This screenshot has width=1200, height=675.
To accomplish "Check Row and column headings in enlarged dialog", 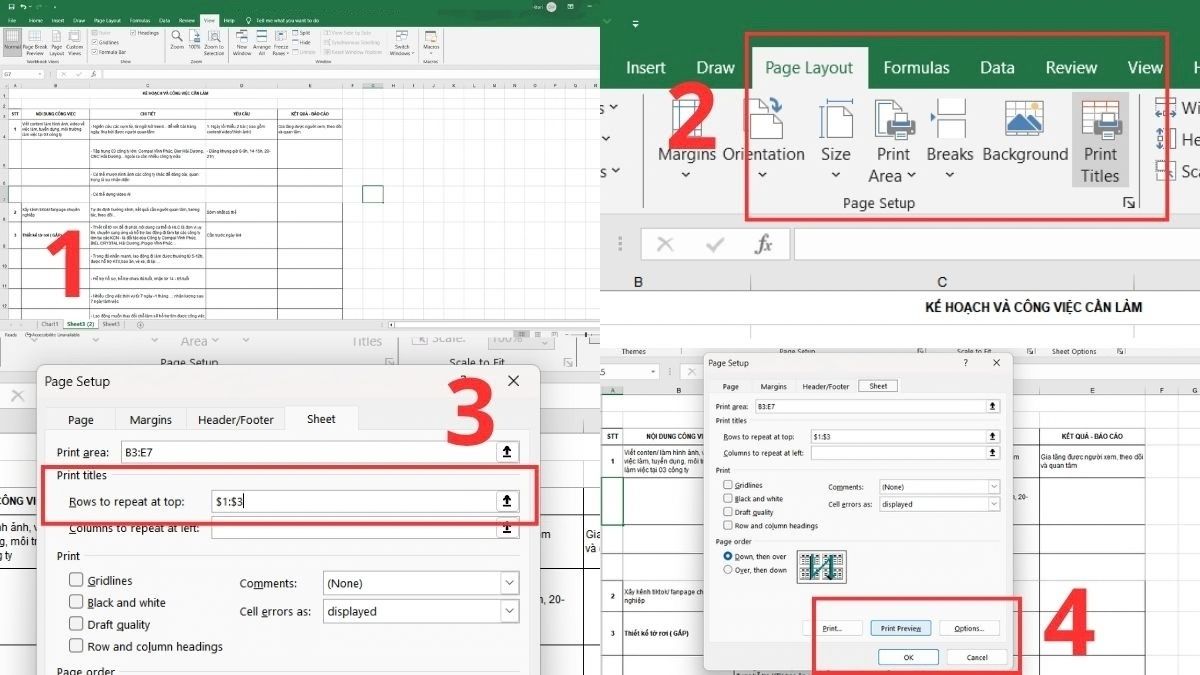I will click(x=76, y=646).
